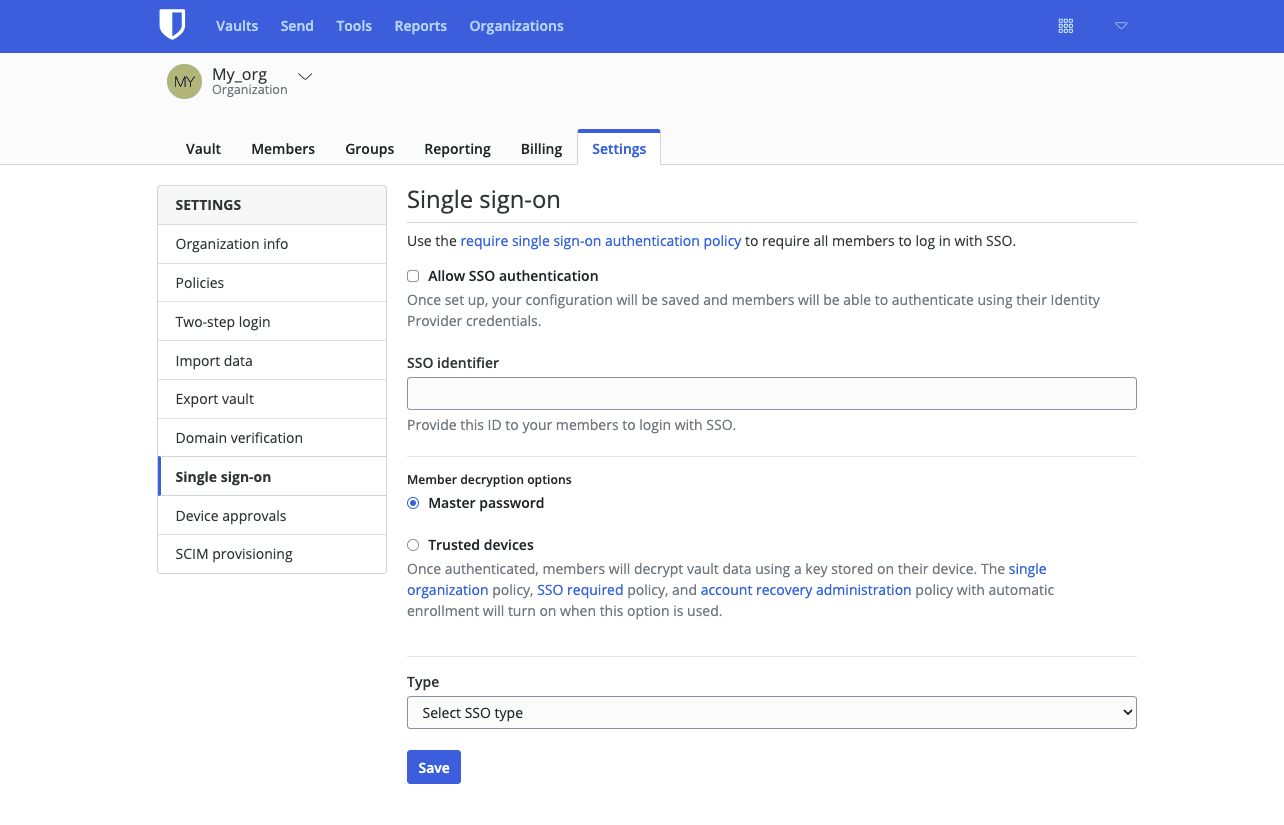Open the Select SSO type dropdown
The height and width of the screenshot is (825, 1284).
pos(772,713)
